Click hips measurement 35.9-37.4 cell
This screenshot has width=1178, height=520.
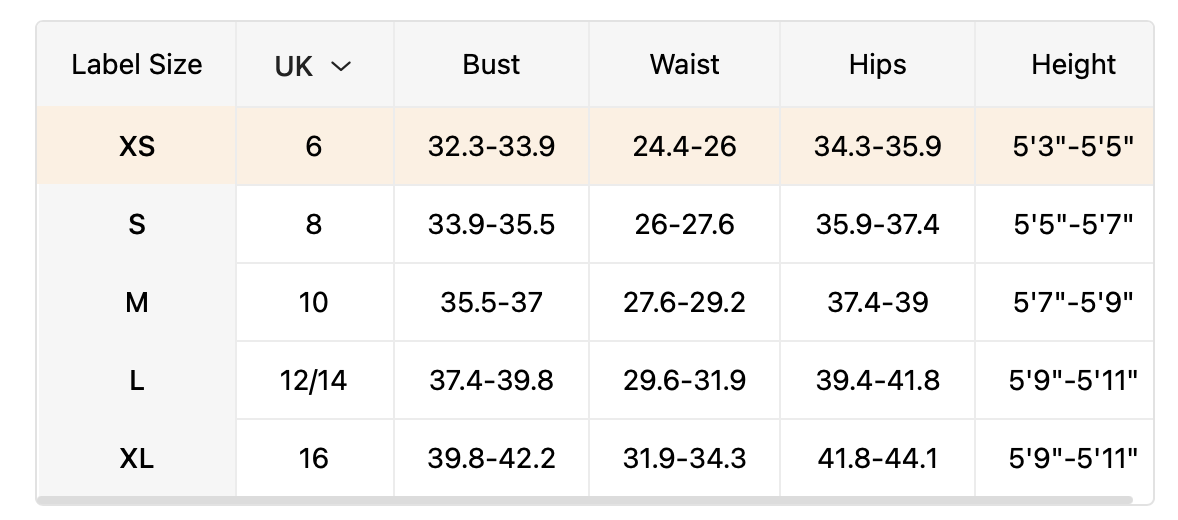pyautogui.click(x=877, y=224)
